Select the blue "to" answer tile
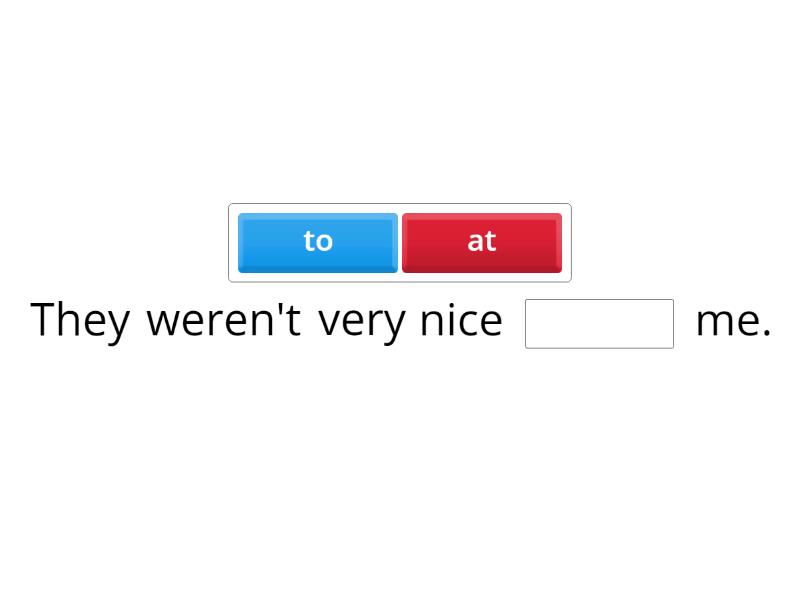This screenshot has height=600, width=800. (x=318, y=242)
